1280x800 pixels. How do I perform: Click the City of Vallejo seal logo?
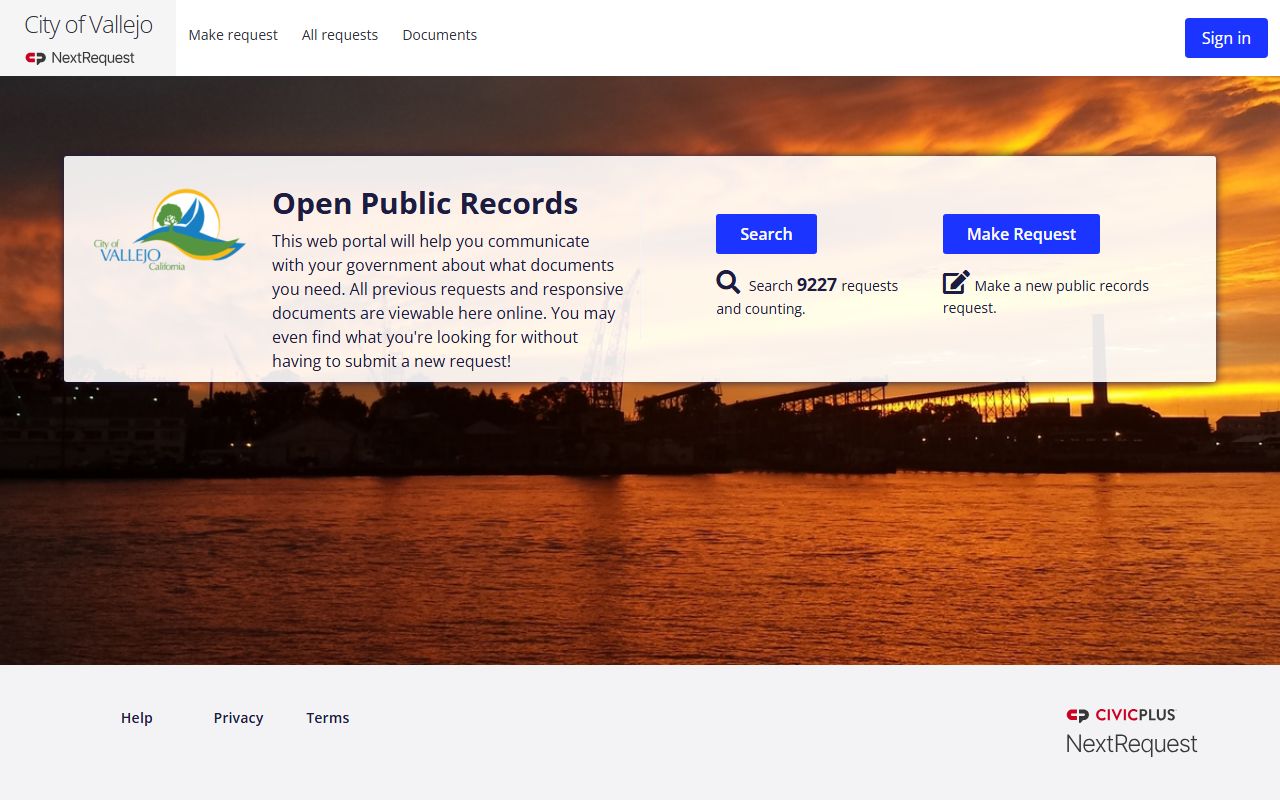(x=169, y=230)
